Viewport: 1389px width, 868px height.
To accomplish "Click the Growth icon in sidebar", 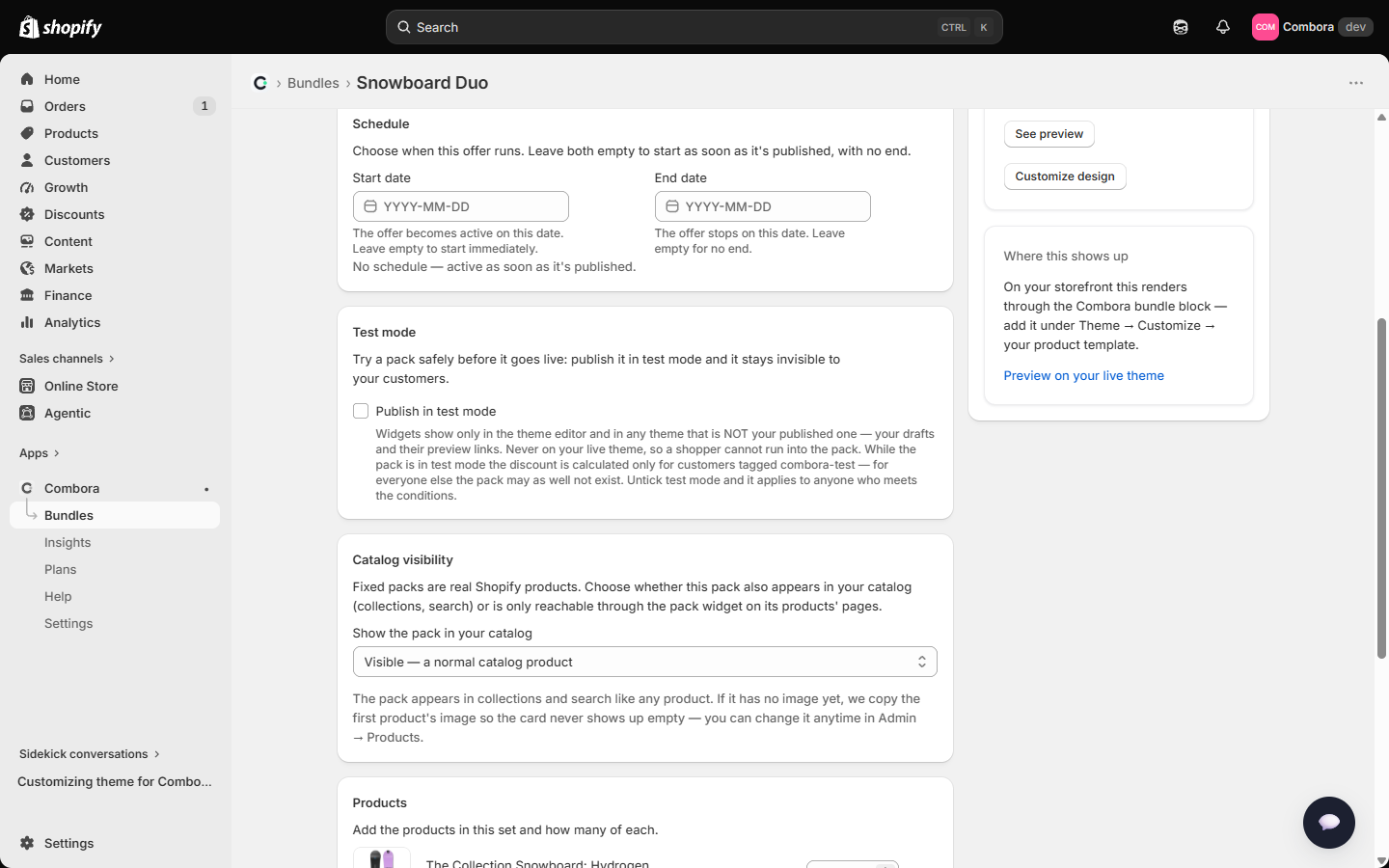I will 27,187.
